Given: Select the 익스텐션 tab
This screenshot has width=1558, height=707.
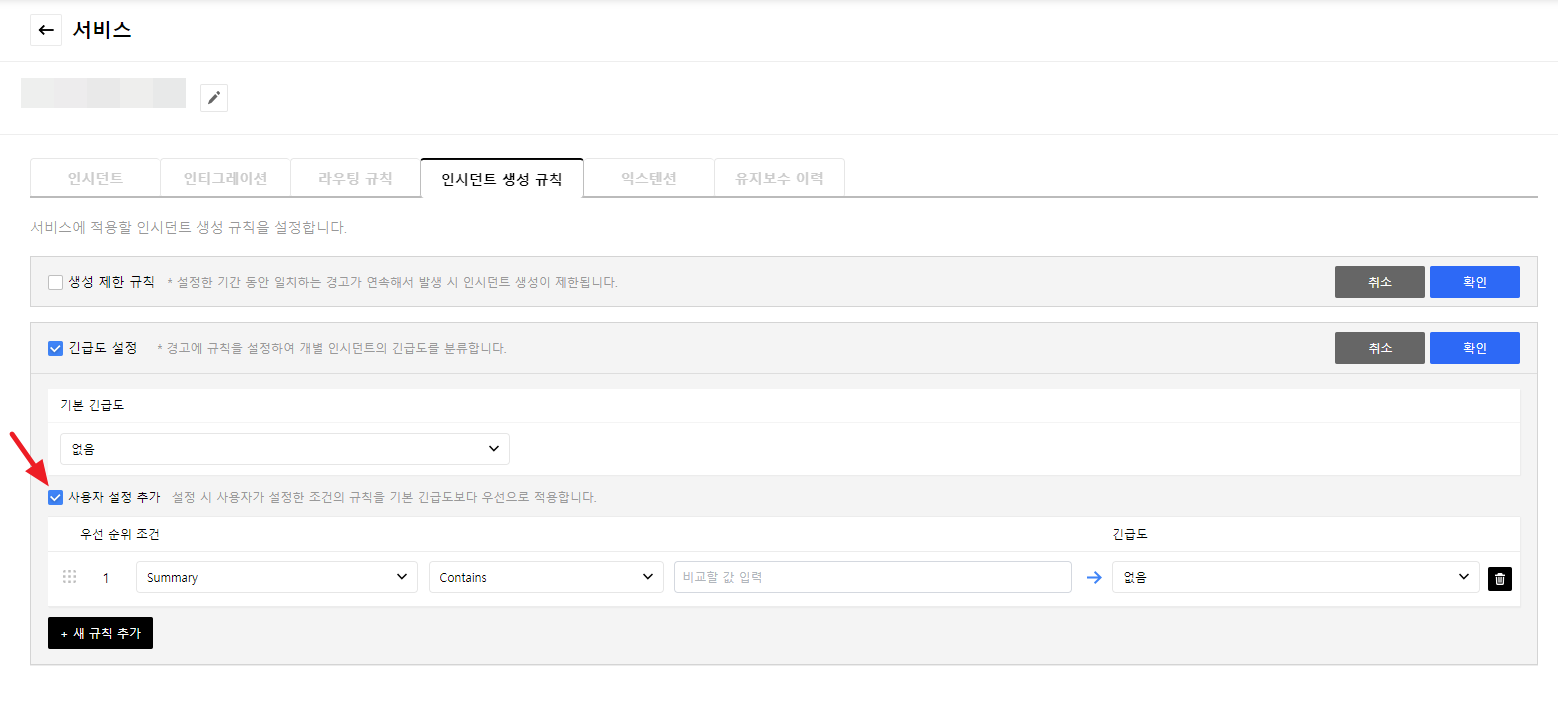Looking at the screenshot, I should tap(649, 179).
